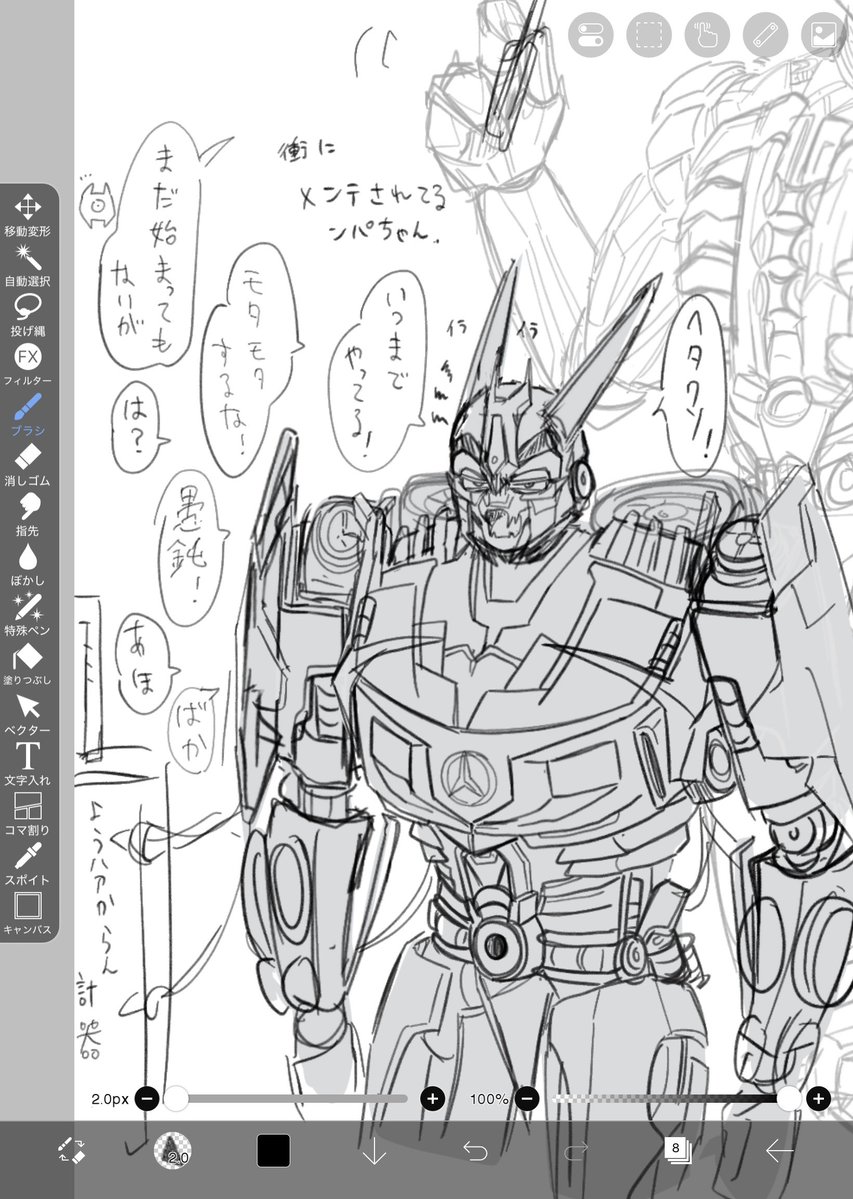853x1199 pixels.
Task: Increase opacity with plus button
Action: 819,1099
